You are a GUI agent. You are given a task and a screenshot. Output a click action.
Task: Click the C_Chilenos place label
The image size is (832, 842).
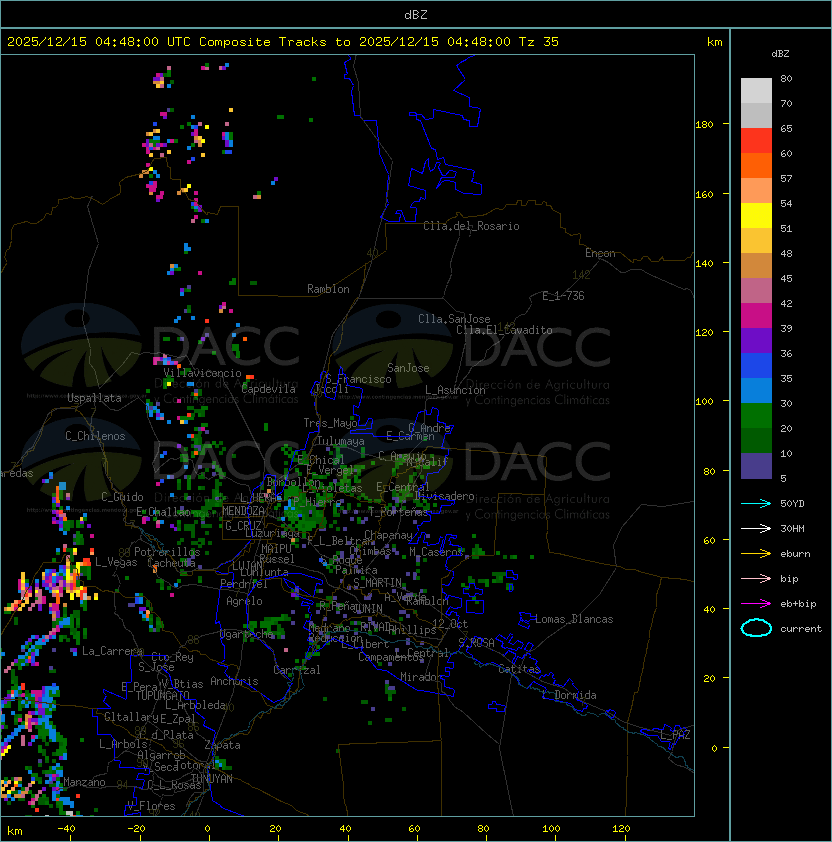[x=95, y=436]
